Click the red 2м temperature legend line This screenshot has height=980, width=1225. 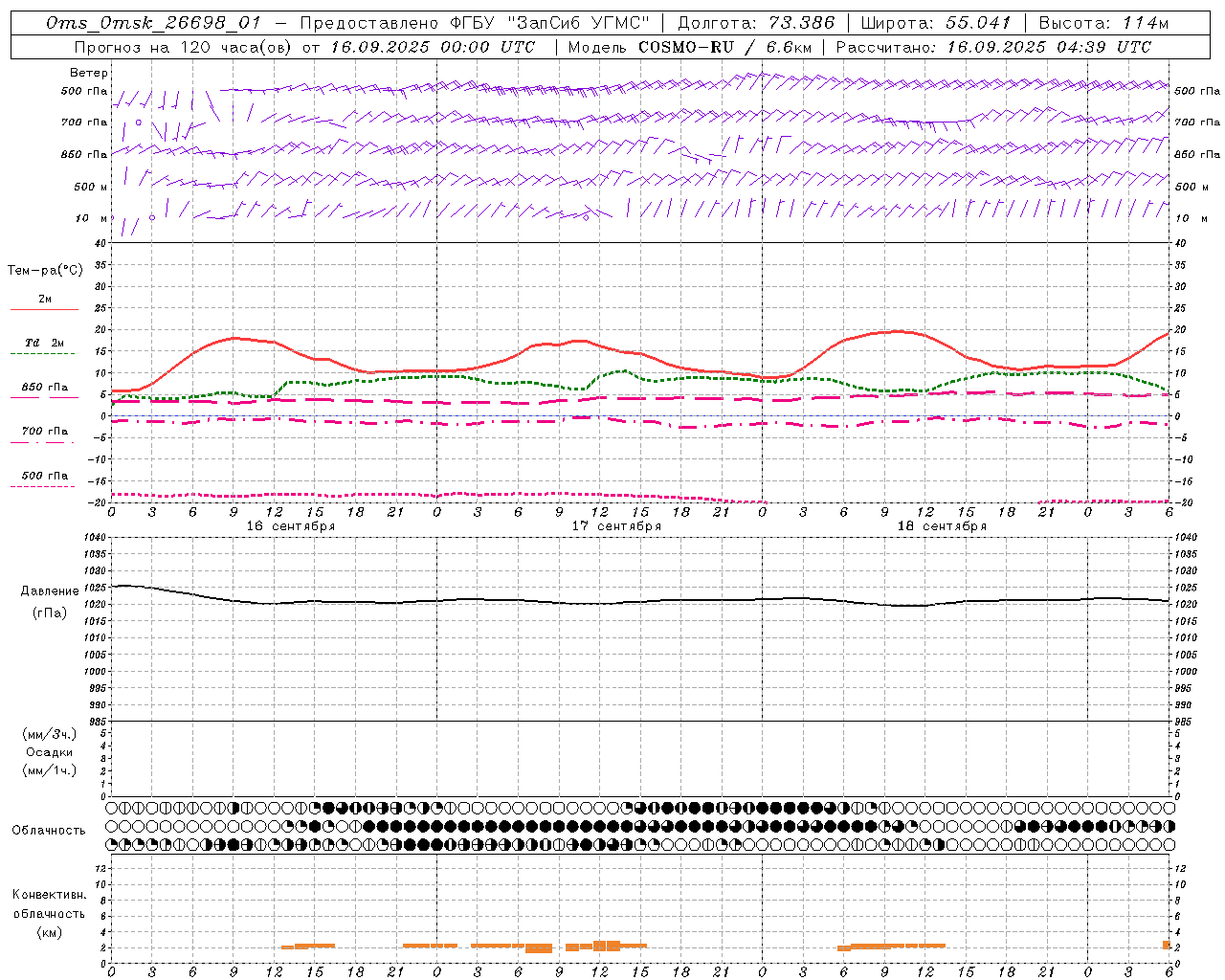44,309
